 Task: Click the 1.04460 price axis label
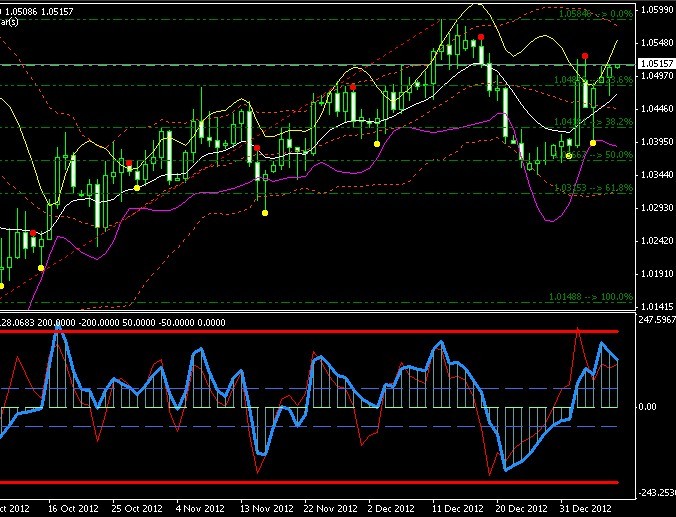pos(657,109)
